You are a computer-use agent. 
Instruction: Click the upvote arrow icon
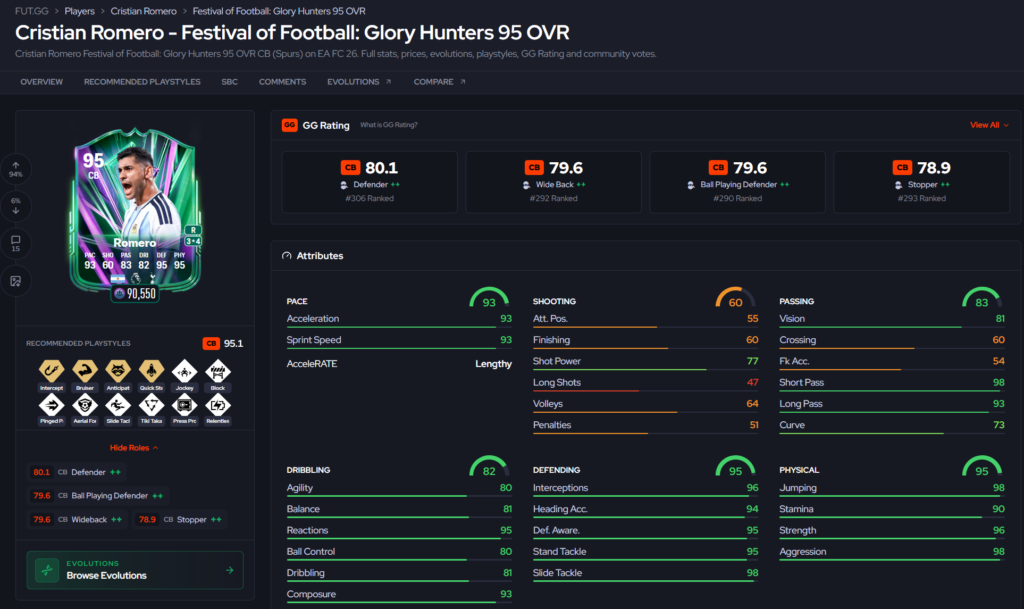[16, 165]
